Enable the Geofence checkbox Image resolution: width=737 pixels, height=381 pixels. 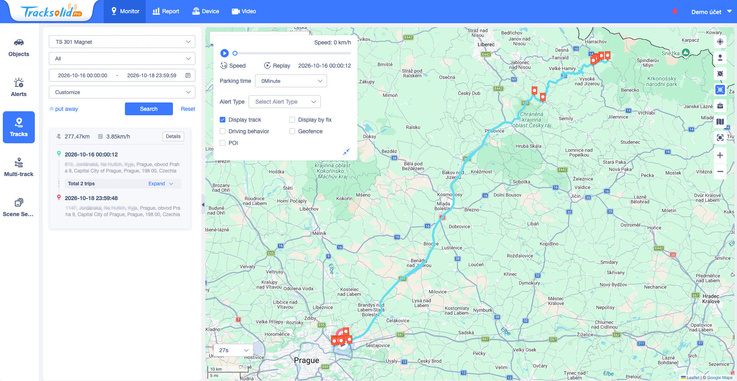(x=292, y=131)
